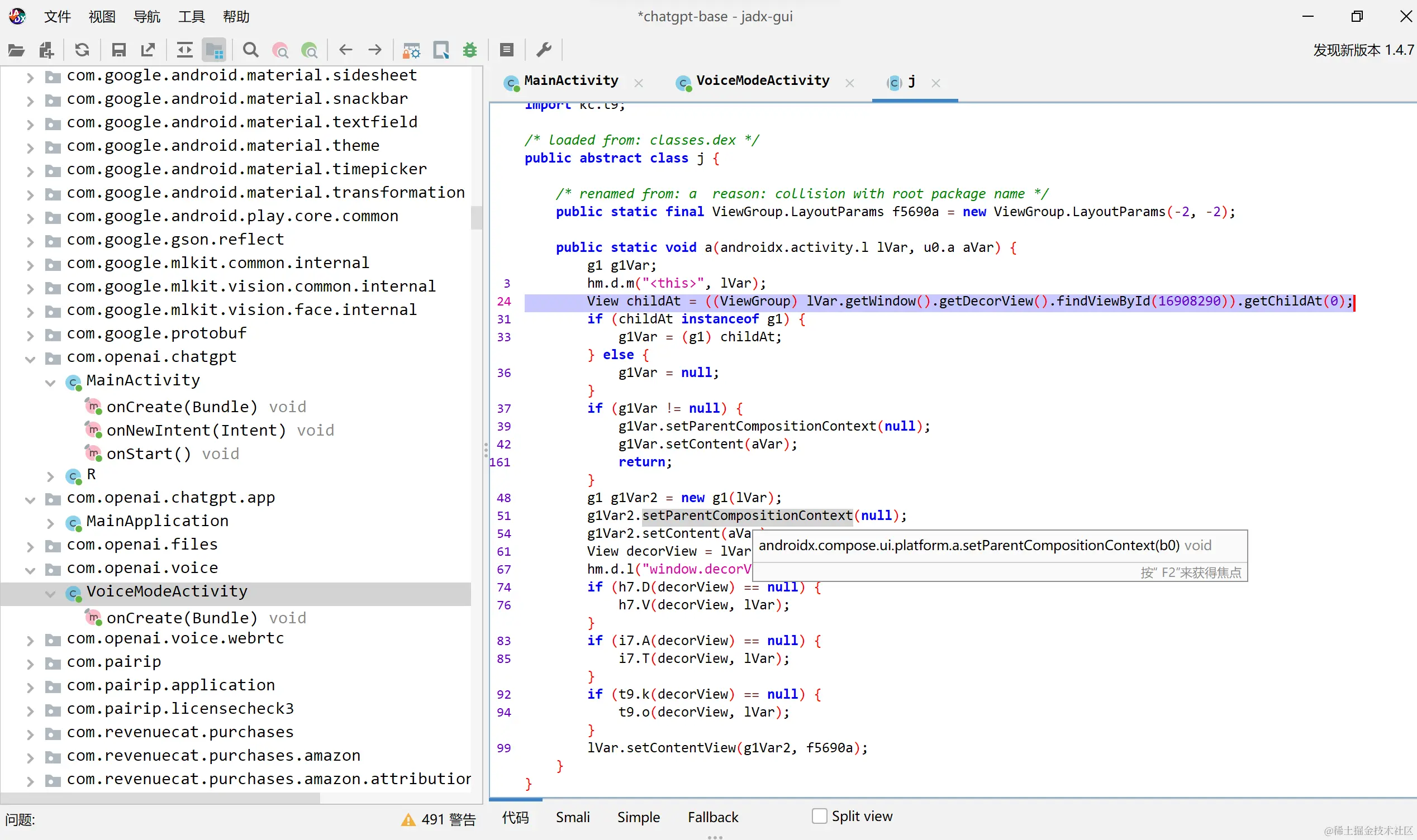Click the deobfuscation lock-gear icon
Screen dimensions: 1417x840
point(411,50)
